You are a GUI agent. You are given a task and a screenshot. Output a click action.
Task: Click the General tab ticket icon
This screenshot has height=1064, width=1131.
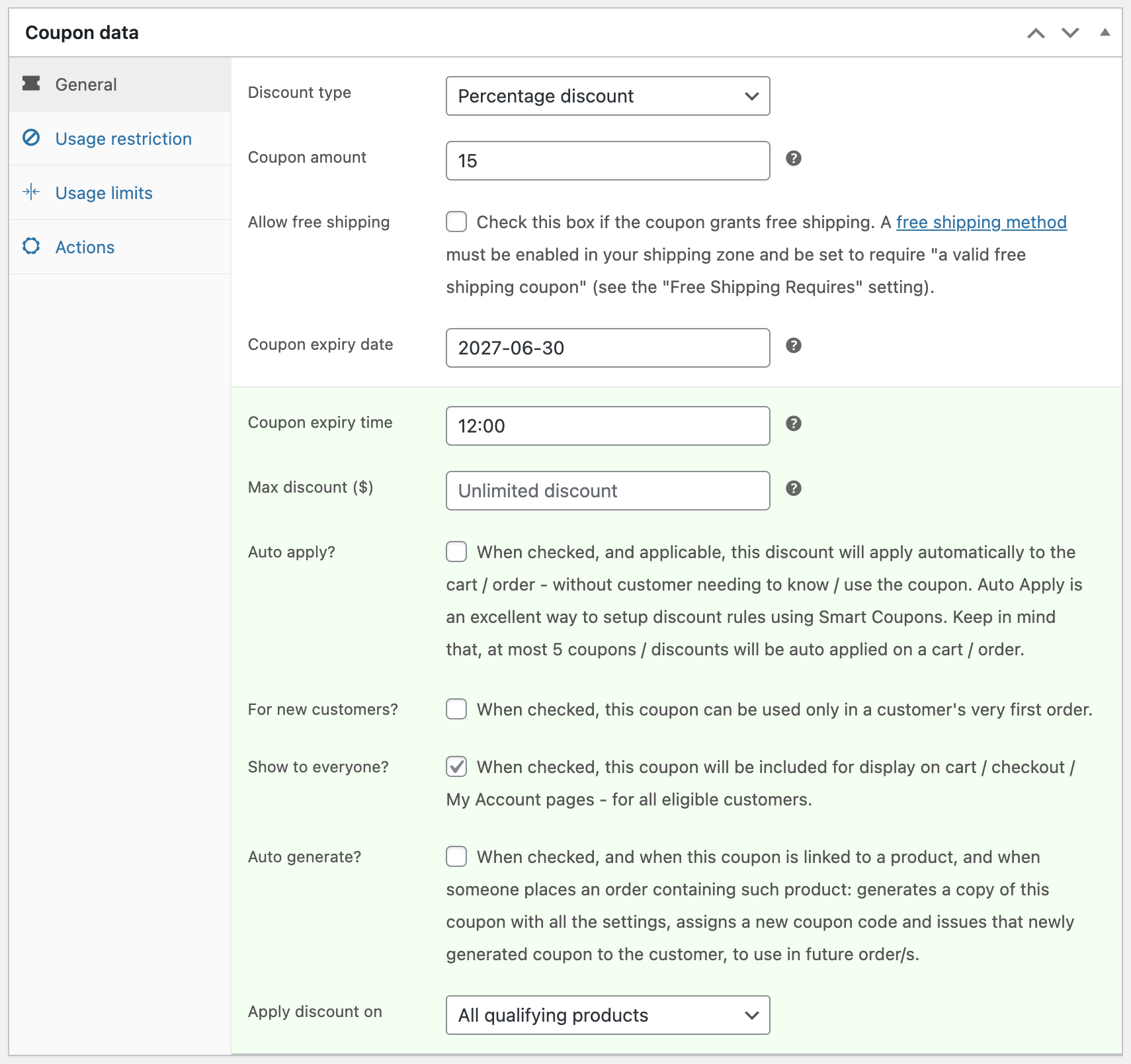31,83
